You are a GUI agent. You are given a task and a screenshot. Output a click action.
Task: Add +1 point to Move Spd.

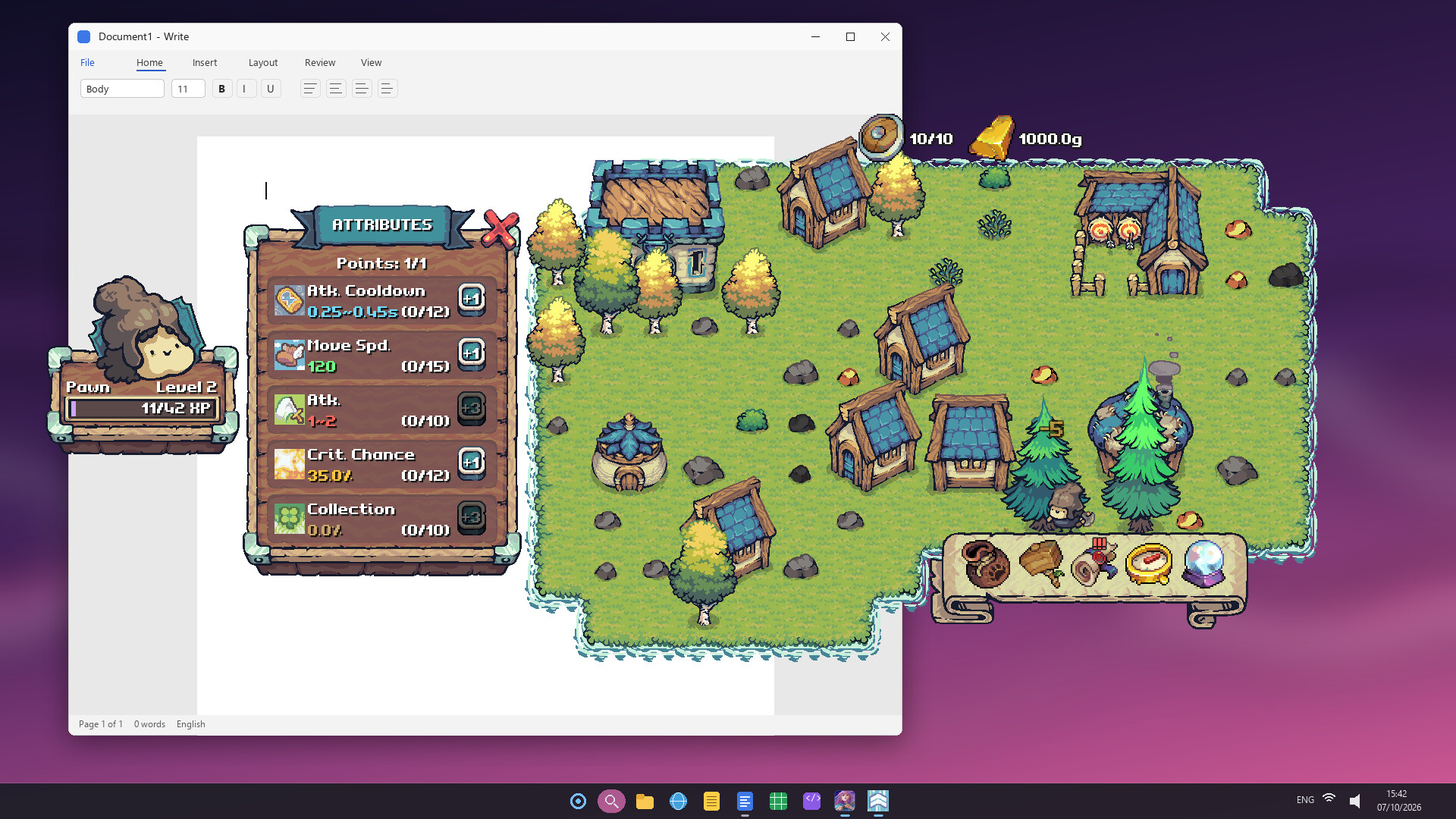point(471,353)
